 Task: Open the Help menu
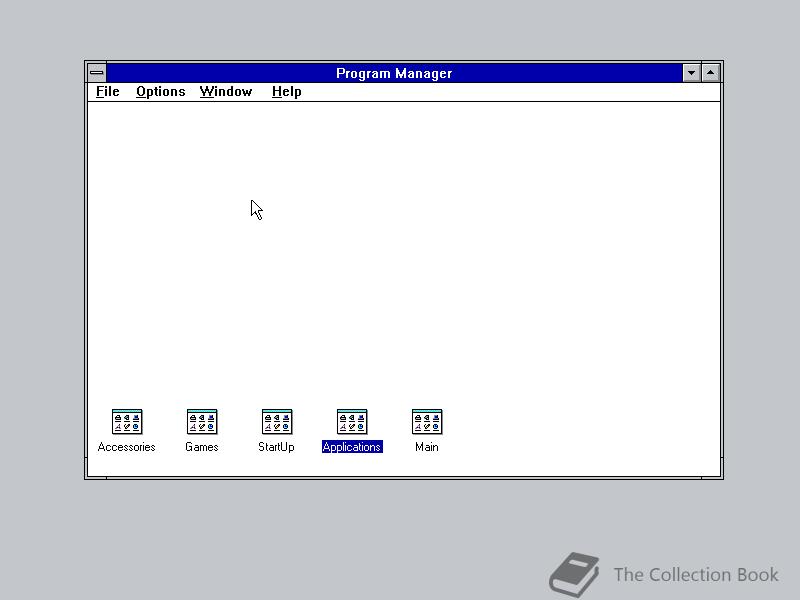pyautogui.click(x=286, y=92)
